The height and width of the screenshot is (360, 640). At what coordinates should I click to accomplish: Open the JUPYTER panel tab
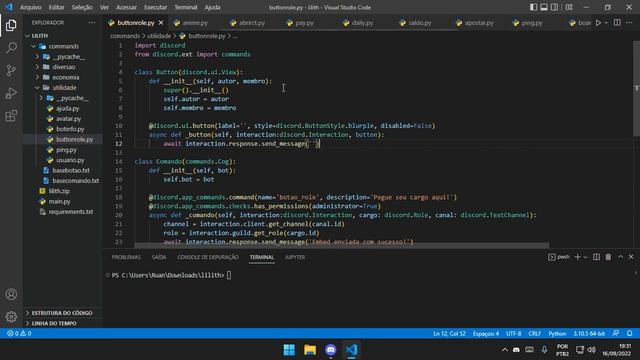coord(295,257)
